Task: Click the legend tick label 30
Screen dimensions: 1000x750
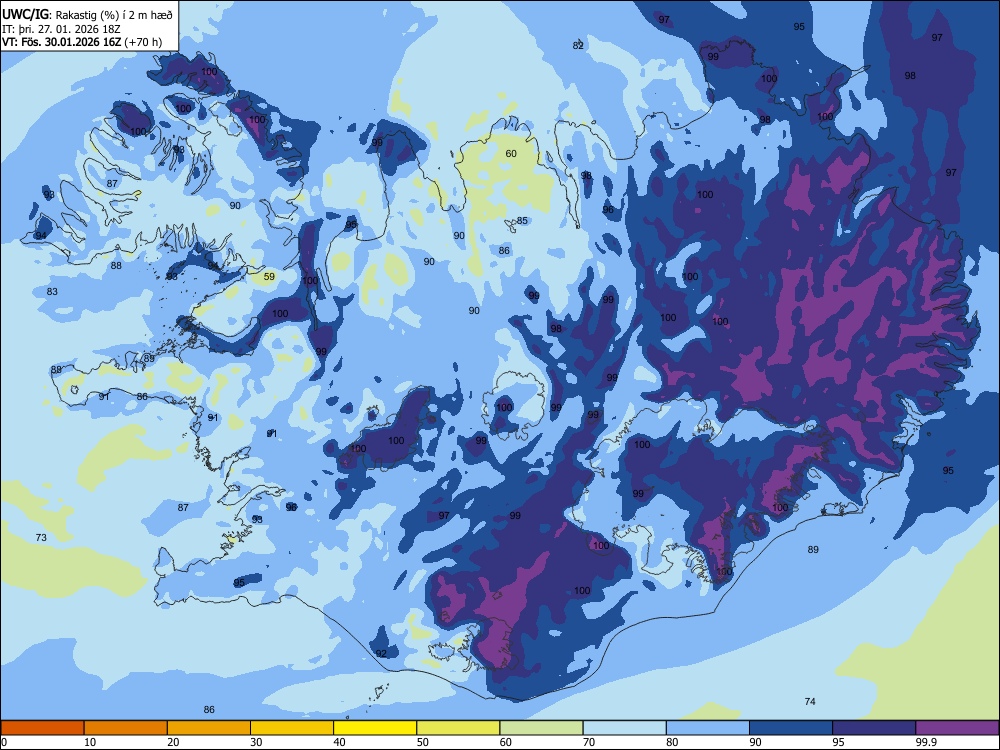Action: coord(256,742)
